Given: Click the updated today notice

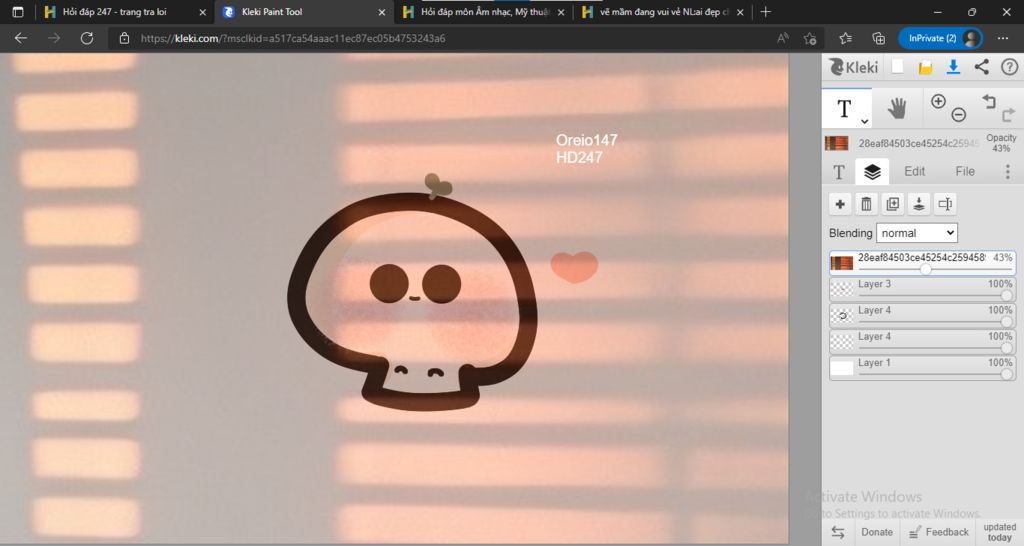Looking at the screenshot, I should (999, 532).
